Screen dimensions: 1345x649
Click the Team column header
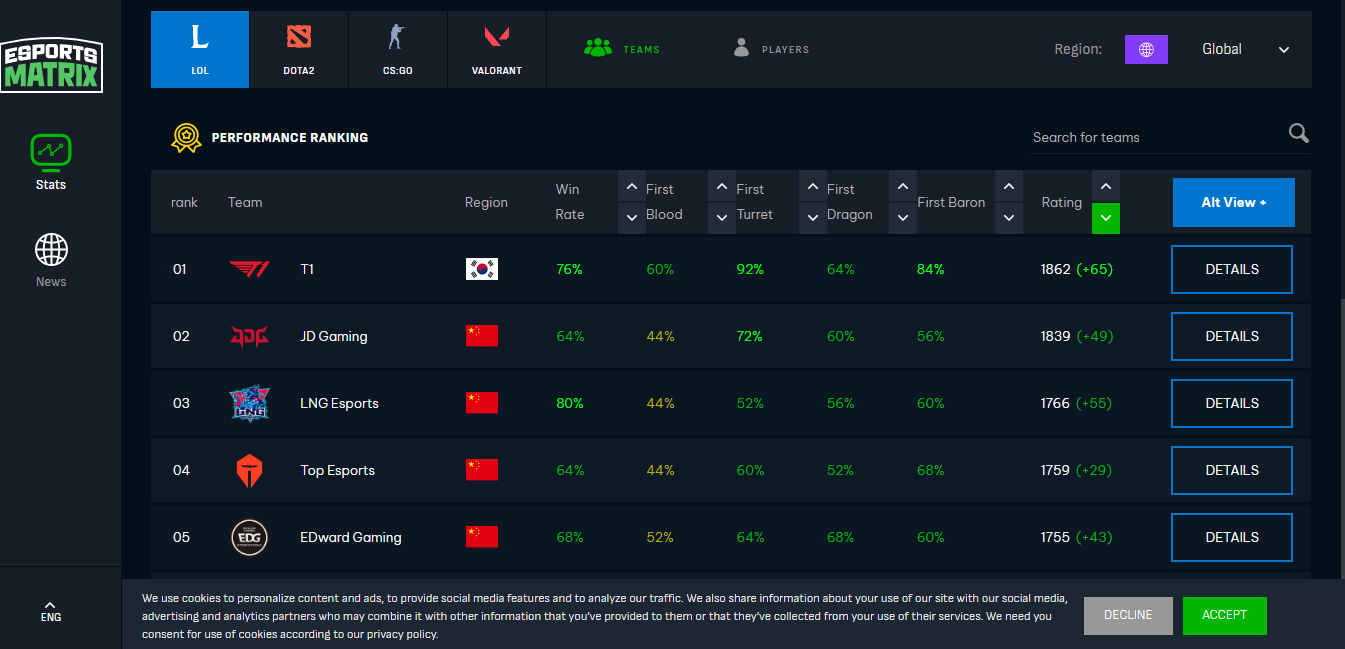(x=245, y=202)
